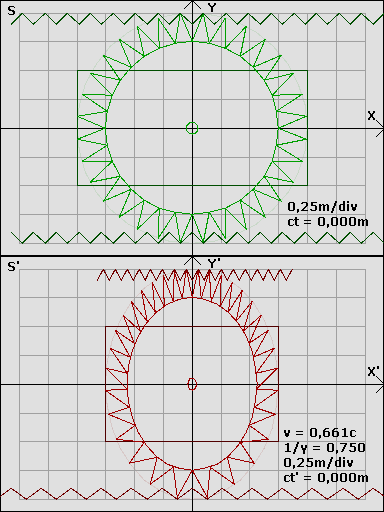384x512 pixels.
Task: Click the Y' axis arrowhead in the S' frame
Action: [x=193, y=261]
